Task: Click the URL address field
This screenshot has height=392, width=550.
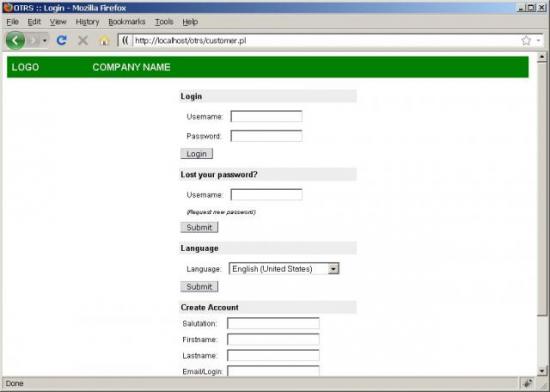Action: coord(326,41)
